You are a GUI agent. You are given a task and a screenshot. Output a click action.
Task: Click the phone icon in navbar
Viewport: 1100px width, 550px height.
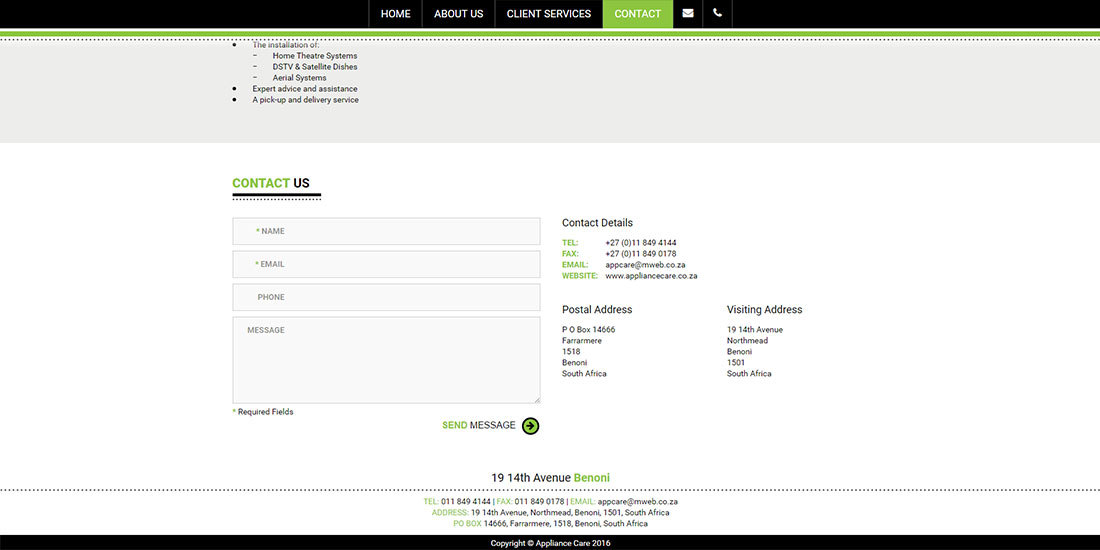717,13
